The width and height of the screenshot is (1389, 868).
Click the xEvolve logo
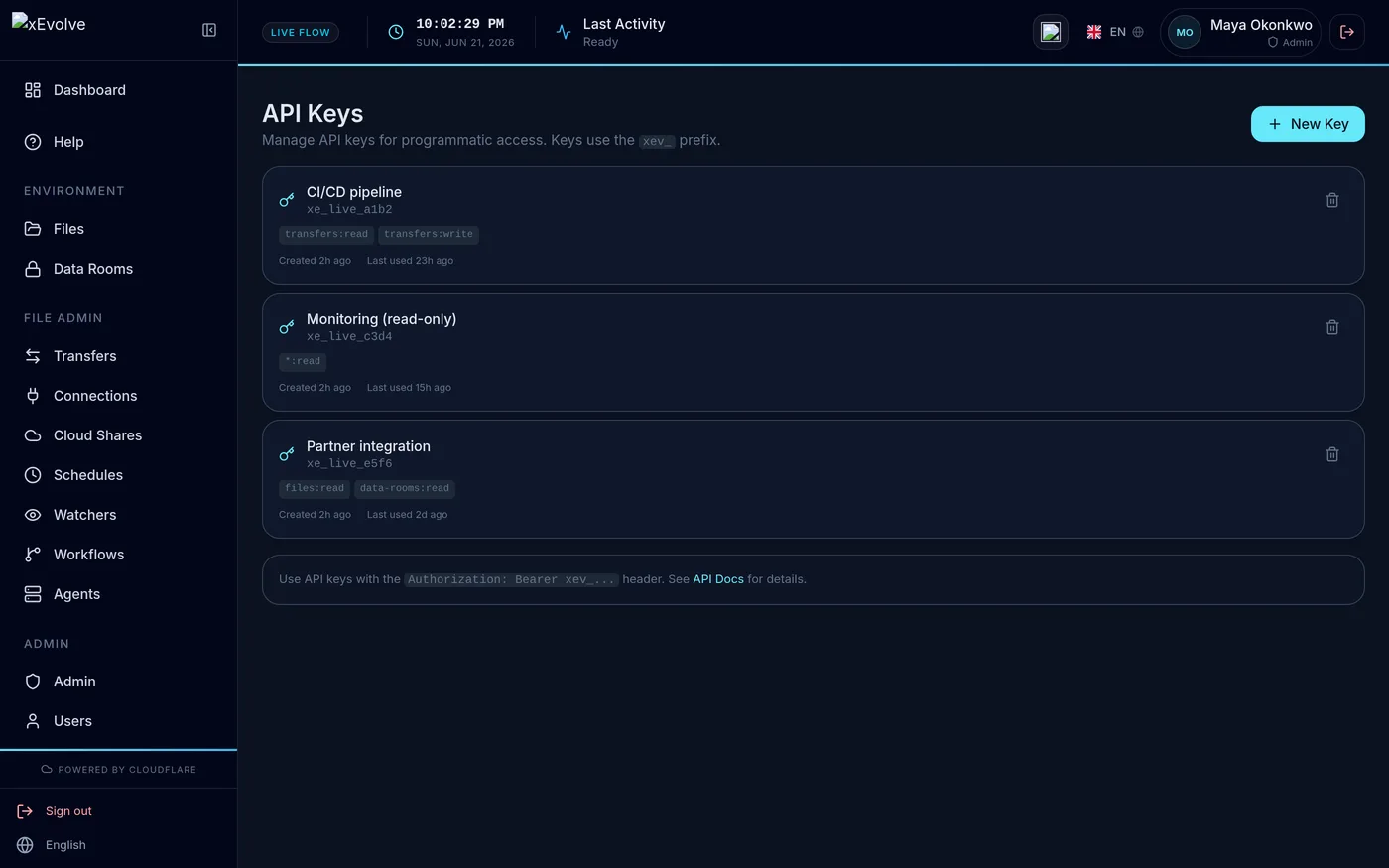(x=49, y=24)
